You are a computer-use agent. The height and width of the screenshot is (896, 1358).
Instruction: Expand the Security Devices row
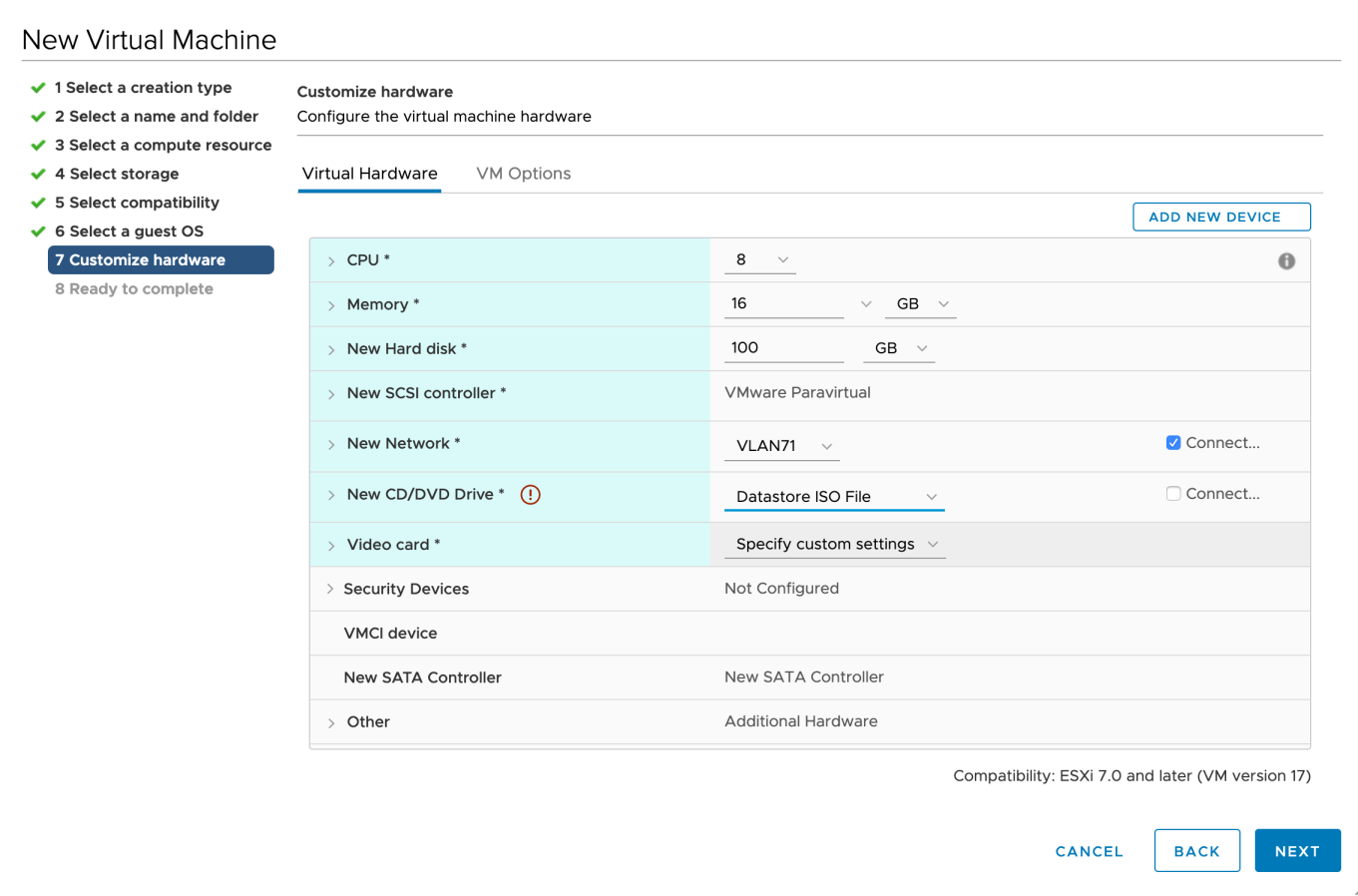coord(330,589)
